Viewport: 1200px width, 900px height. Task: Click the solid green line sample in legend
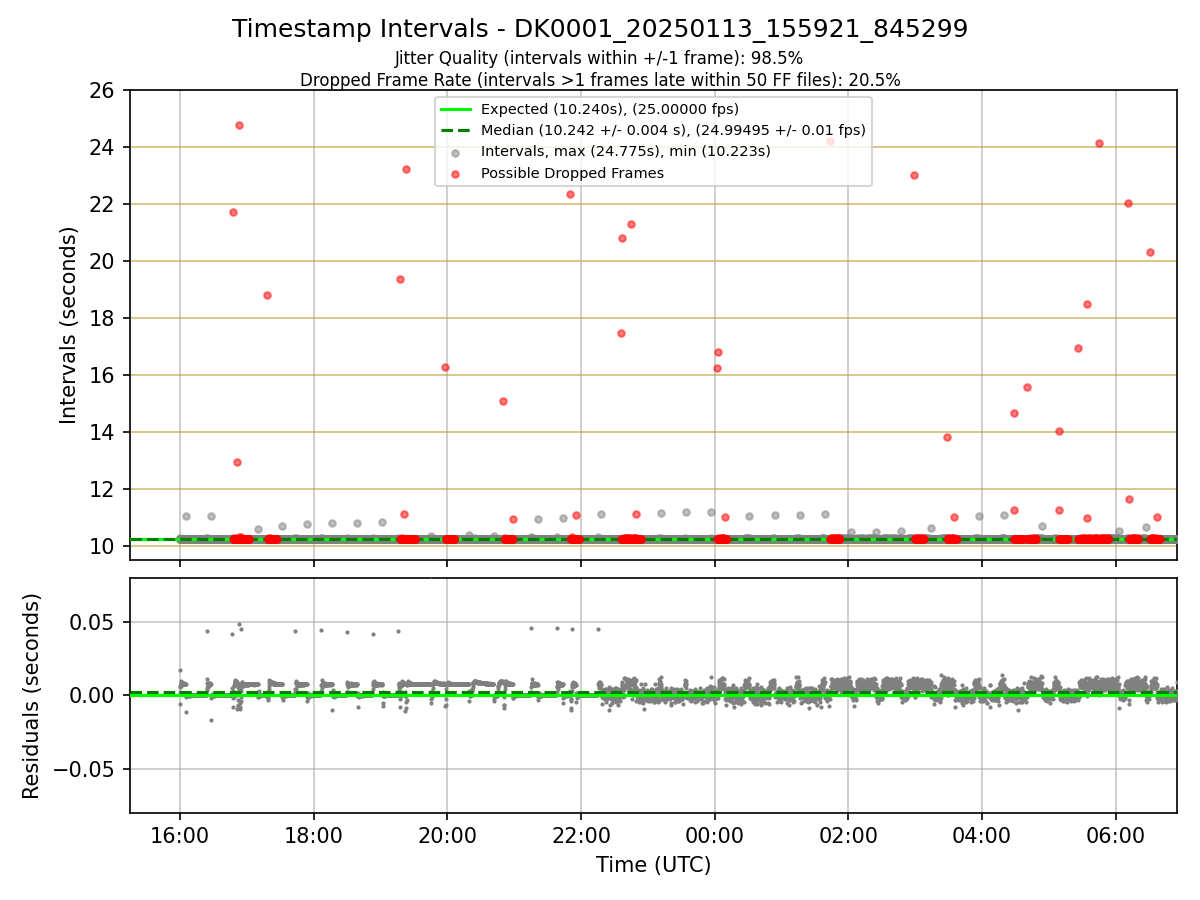(456, 109)
